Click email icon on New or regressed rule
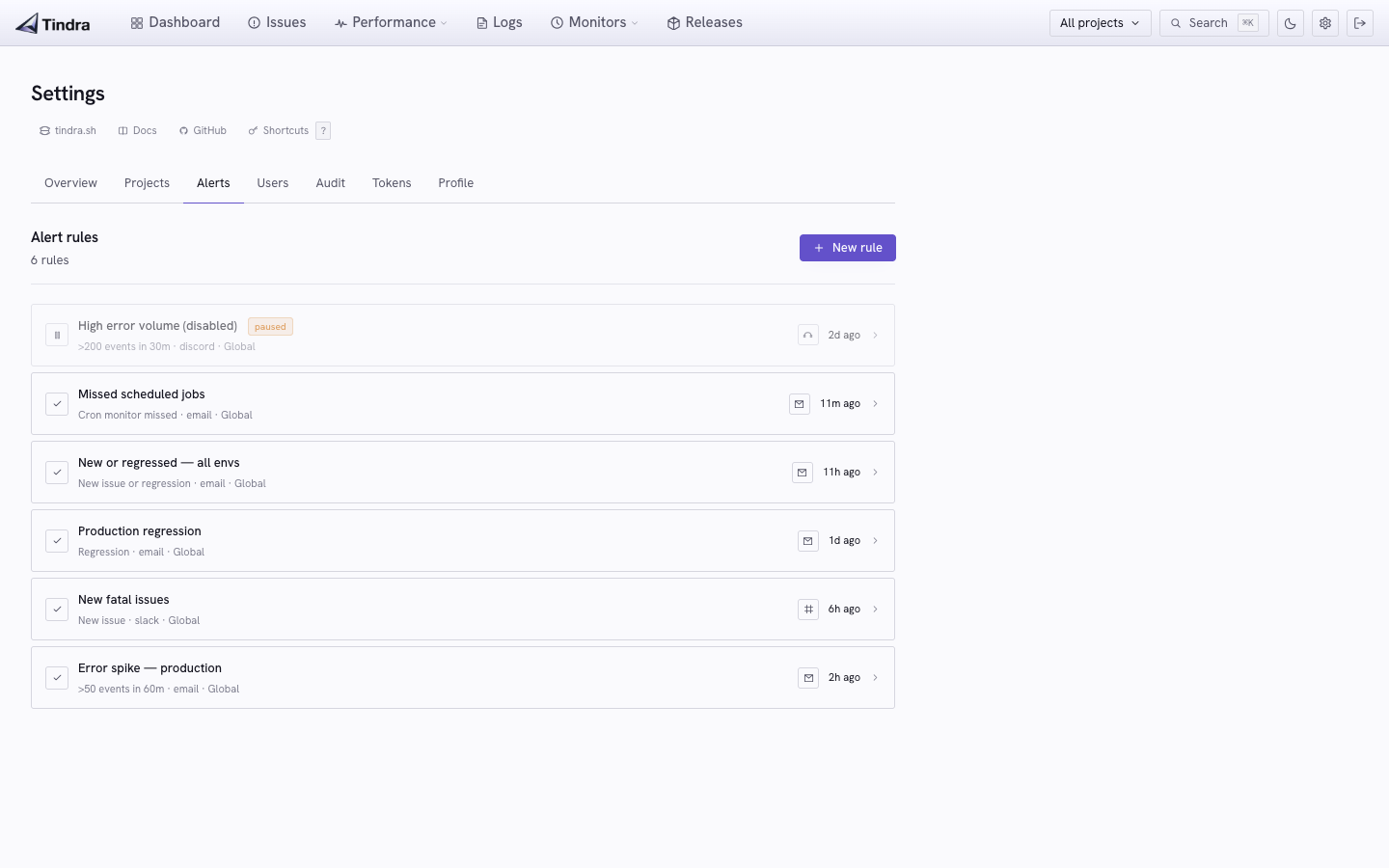Screen dimensions: 1389x868 point(803,472)
